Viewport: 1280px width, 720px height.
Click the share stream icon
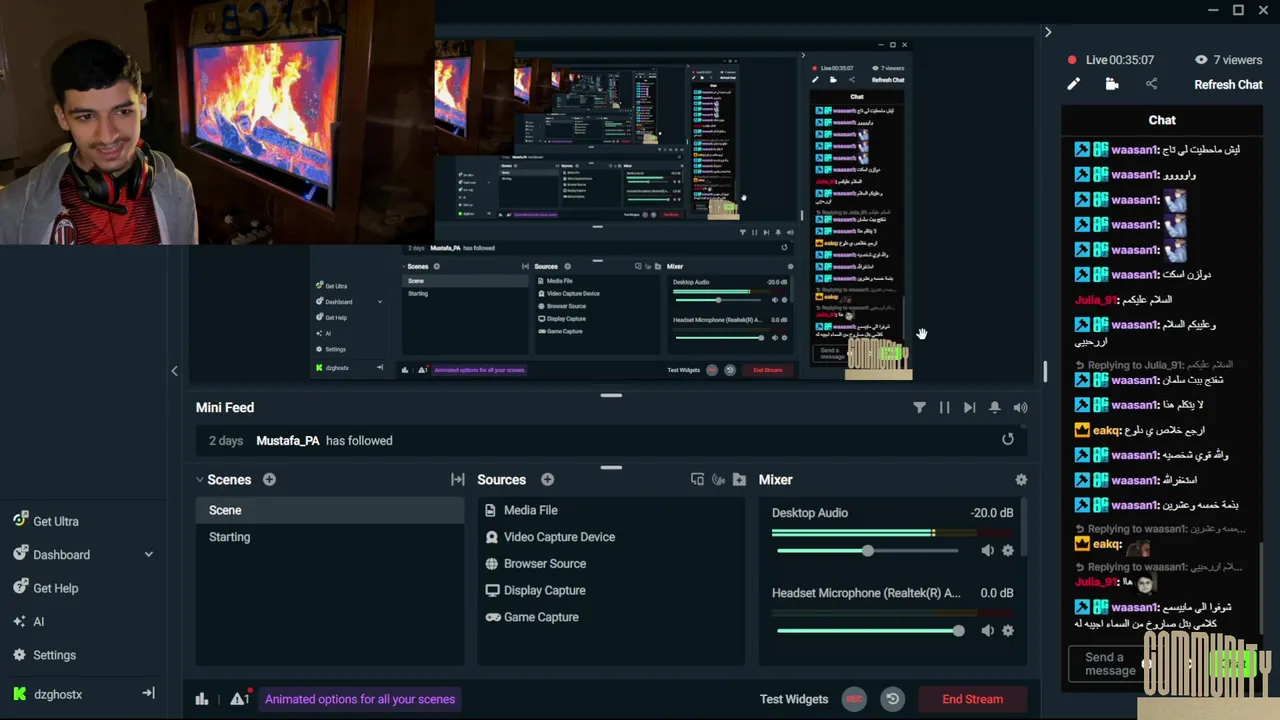click(x=1151, y=84)
